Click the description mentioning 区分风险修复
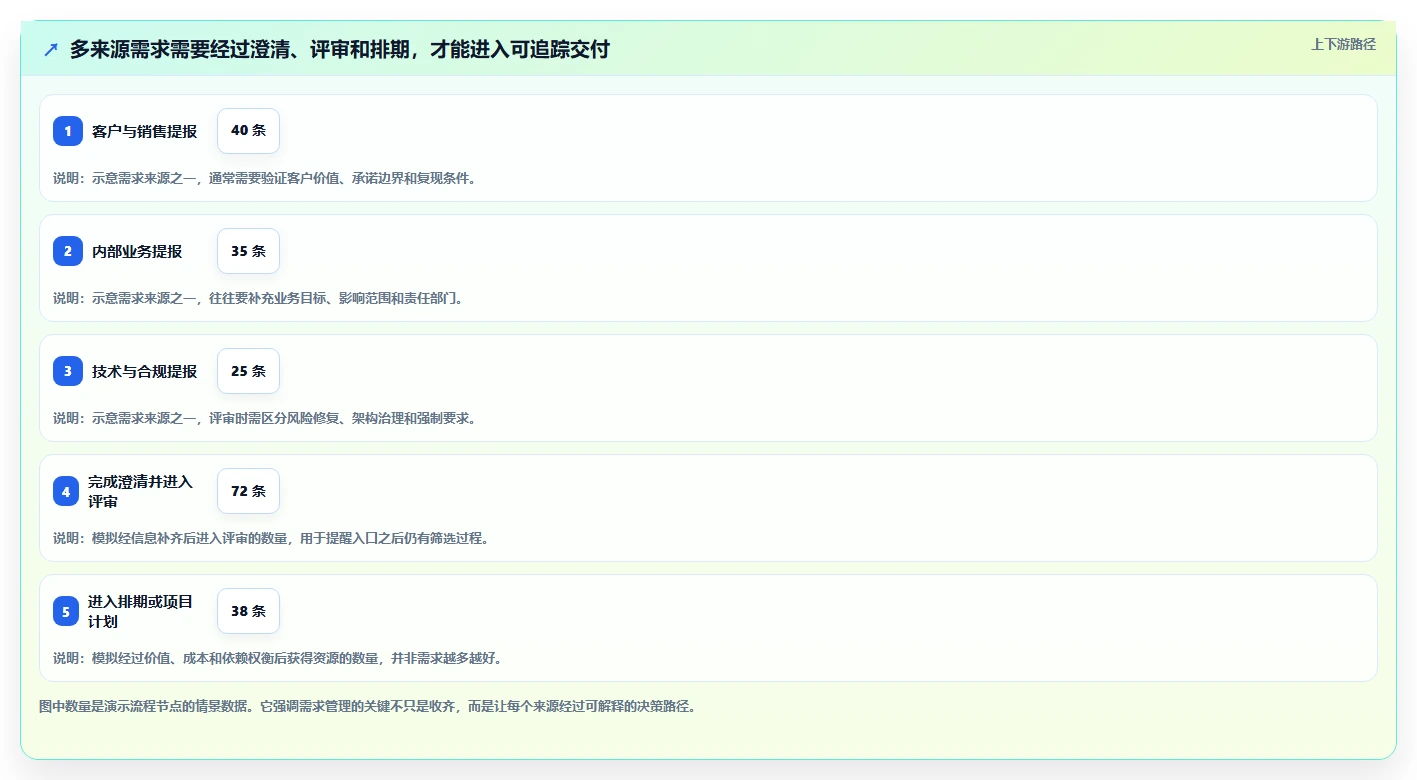 [x=265, y=418]
